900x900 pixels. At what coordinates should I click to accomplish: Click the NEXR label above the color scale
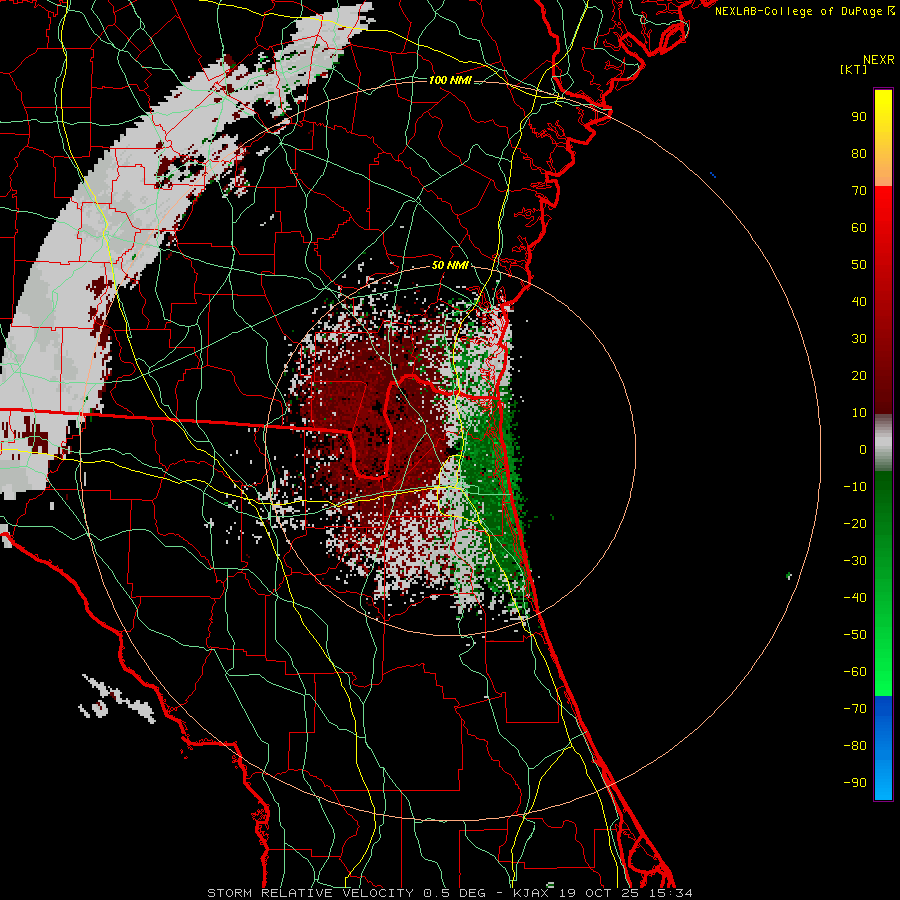coord(879,60)
